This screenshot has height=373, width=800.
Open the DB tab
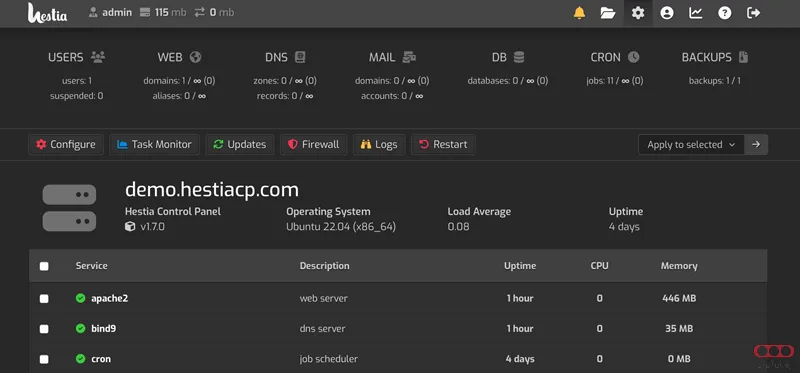point(508,57)
